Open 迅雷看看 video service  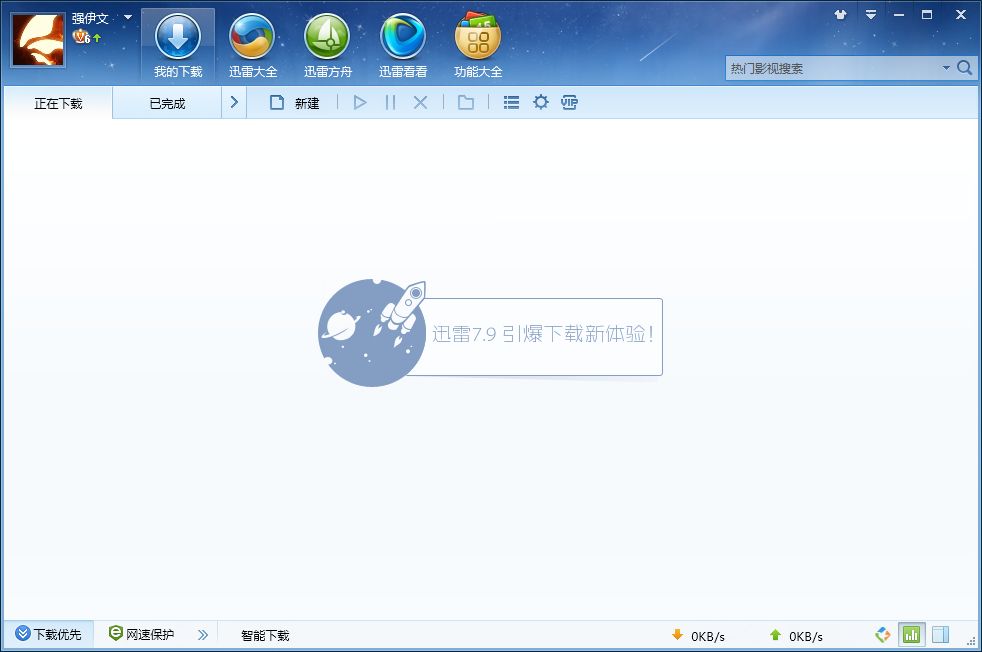(x=402, y=44)
